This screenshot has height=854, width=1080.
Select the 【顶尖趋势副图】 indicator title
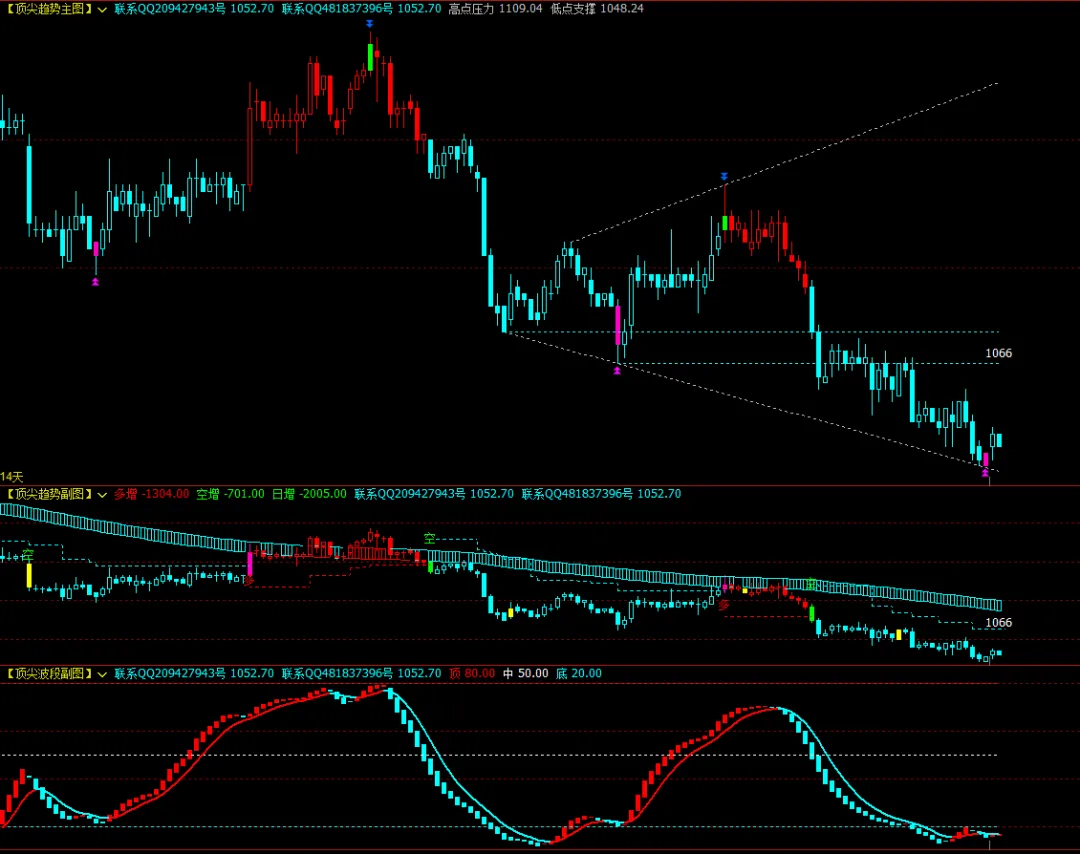click(x=48, y=494)
